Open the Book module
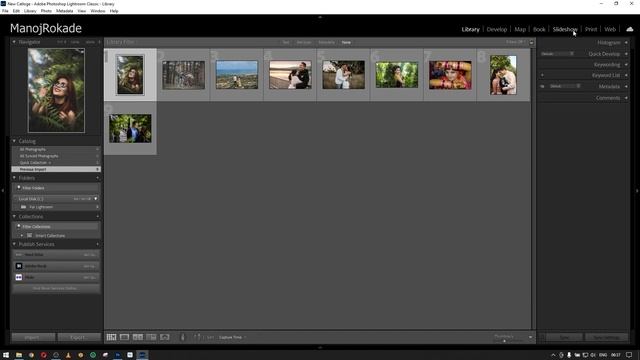The width and height of the screenshot is (640, 360). pos(539,29)
